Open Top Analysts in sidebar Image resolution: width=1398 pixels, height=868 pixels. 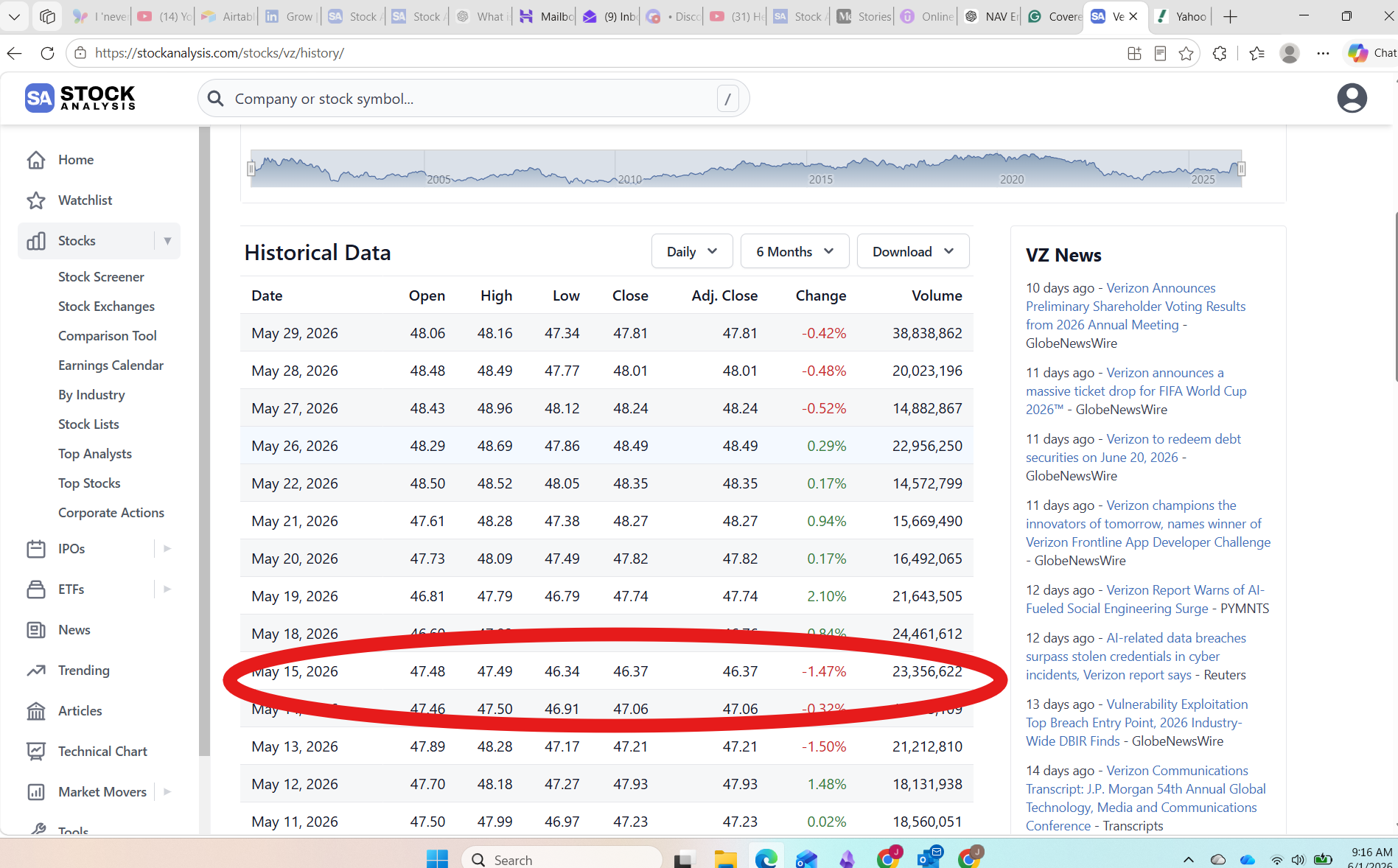pyautogui.click(x=95, y=454)
